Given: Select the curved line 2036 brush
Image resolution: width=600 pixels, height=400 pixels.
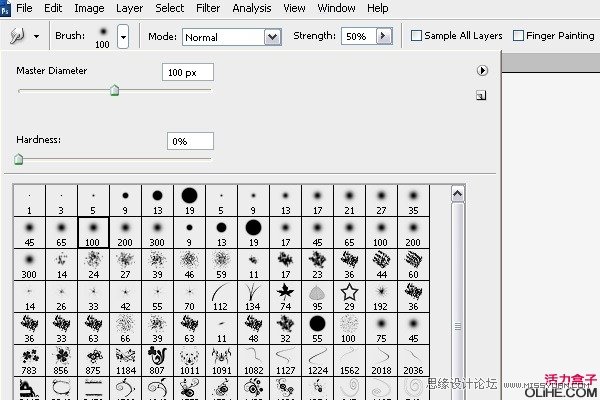Looking at the screenshot, I should 413,361.
